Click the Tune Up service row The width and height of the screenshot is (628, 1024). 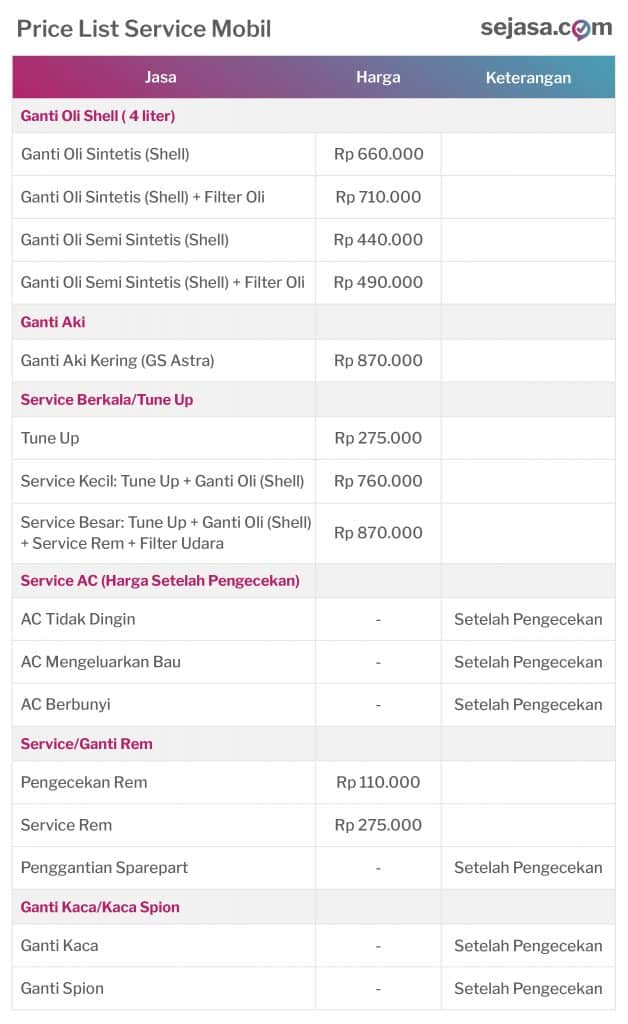pos(50,438)
